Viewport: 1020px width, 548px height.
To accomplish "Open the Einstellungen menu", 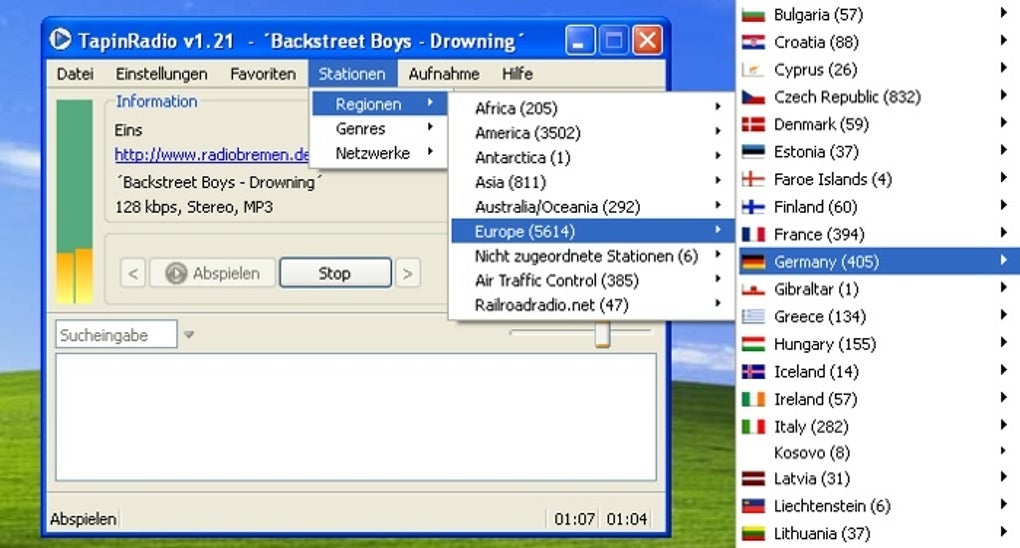I will (x=161, y=74).
